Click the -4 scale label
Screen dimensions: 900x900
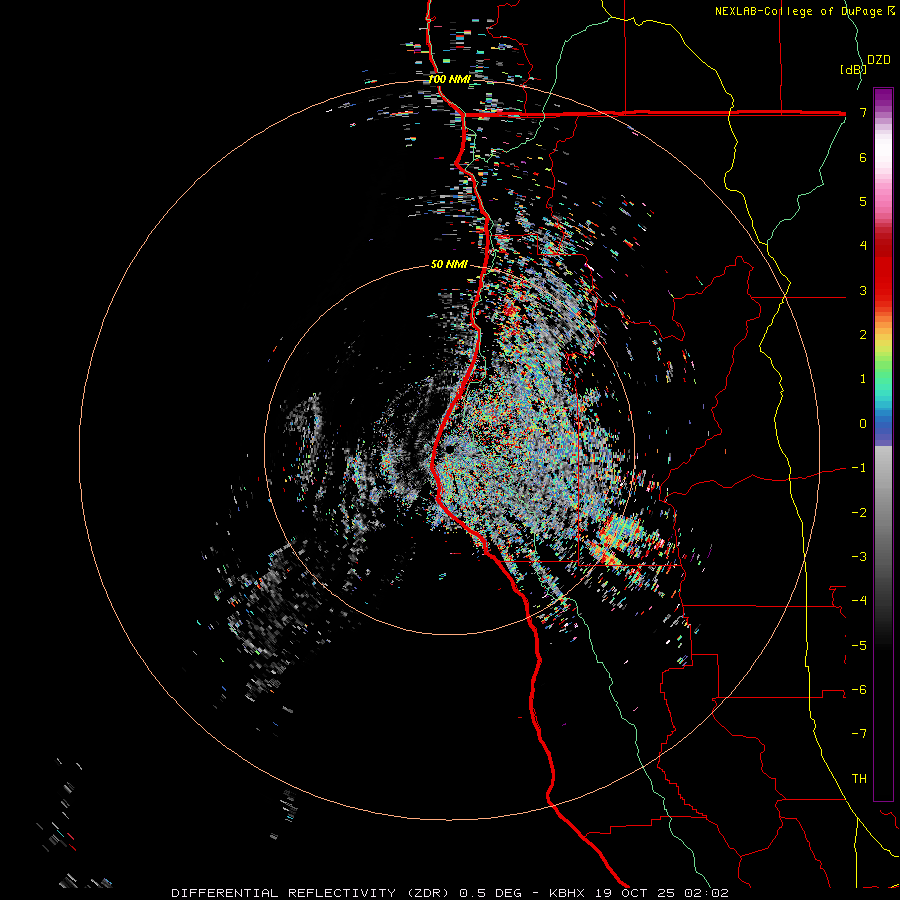coord(859,601)
